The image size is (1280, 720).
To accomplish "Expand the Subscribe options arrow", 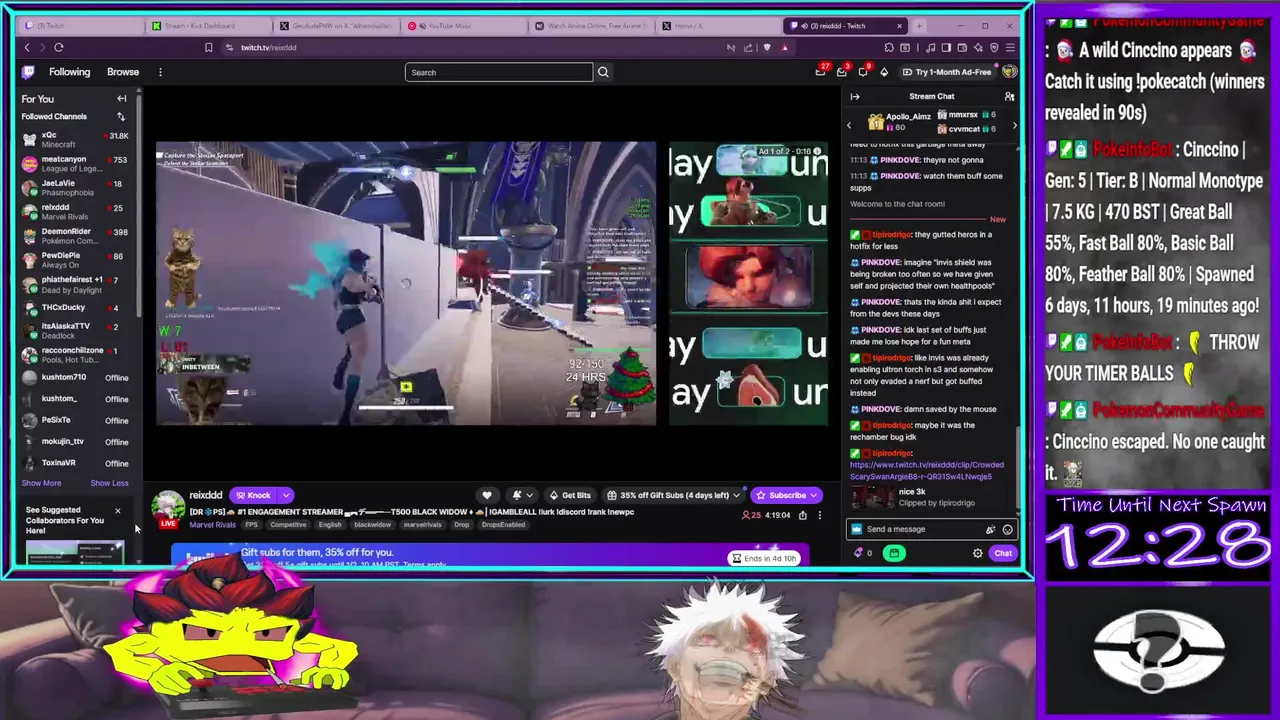I will coord(814,495).
